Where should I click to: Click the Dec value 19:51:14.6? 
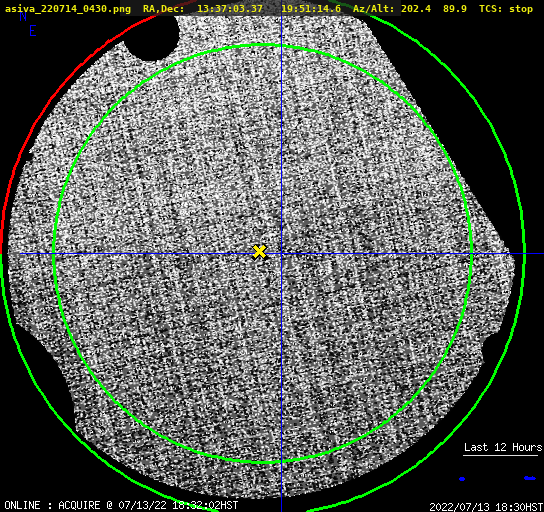point(311,9)
